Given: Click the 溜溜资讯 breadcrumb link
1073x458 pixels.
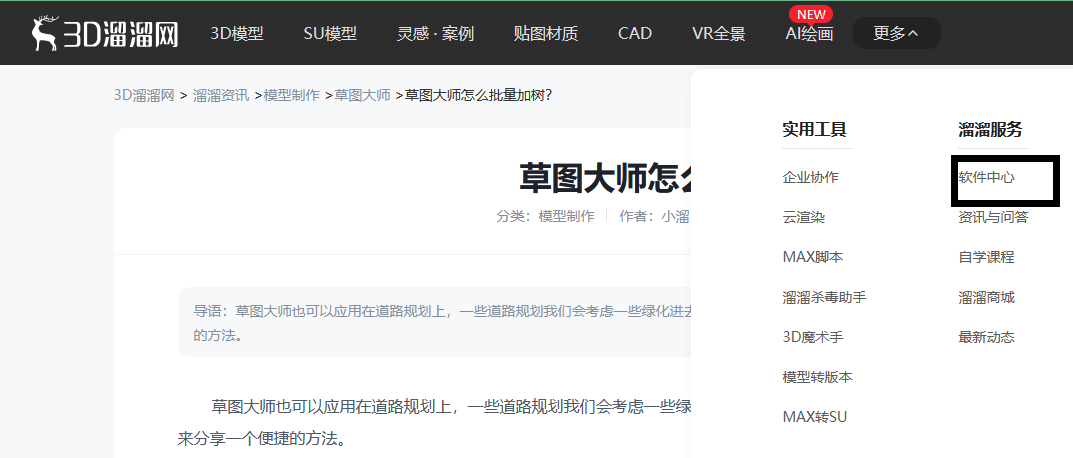Looking at the screenshot, I should coord(221,95).
